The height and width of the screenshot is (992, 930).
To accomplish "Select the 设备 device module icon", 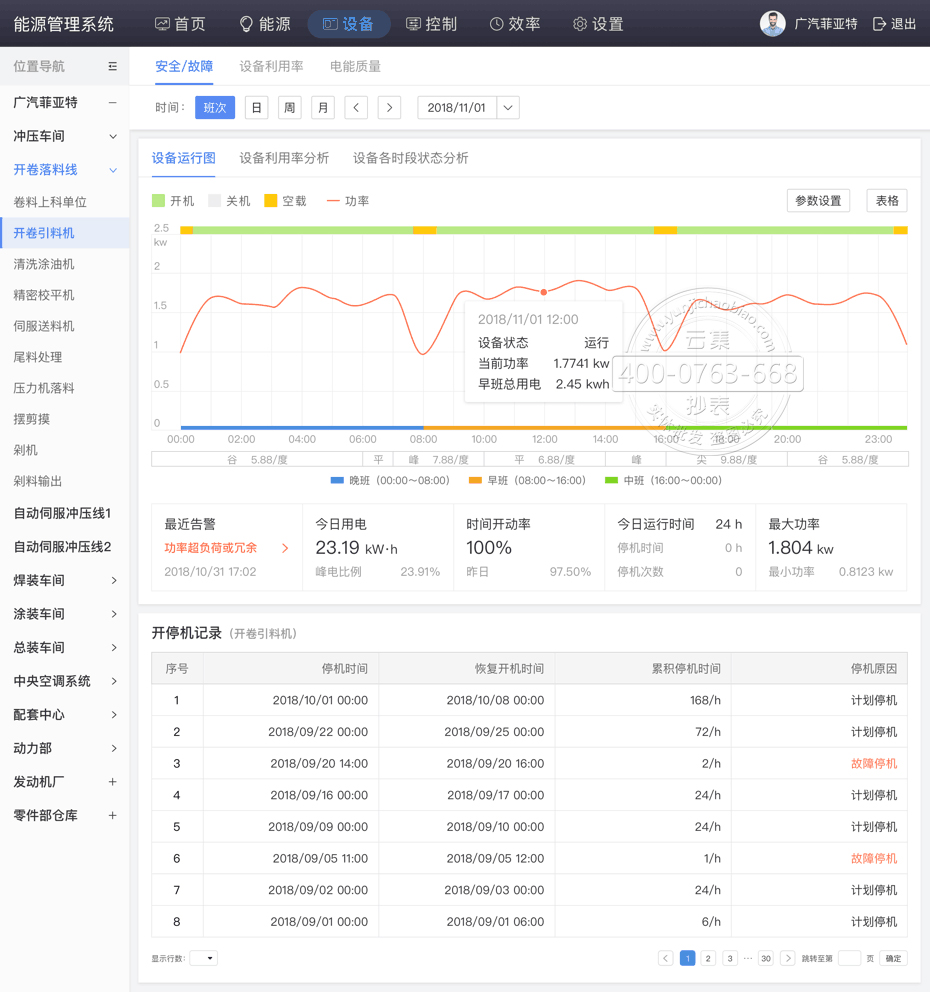I will pyautogui.click(x=331, y=25).
